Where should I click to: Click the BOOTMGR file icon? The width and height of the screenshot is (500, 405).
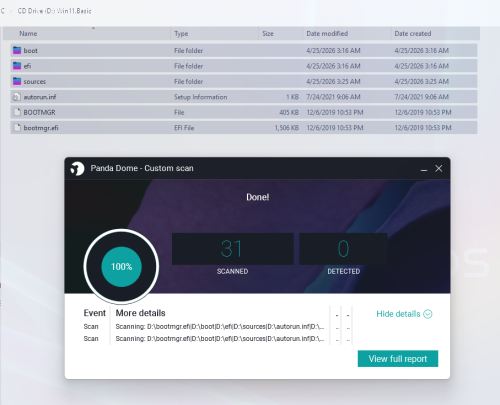(17, 112)
